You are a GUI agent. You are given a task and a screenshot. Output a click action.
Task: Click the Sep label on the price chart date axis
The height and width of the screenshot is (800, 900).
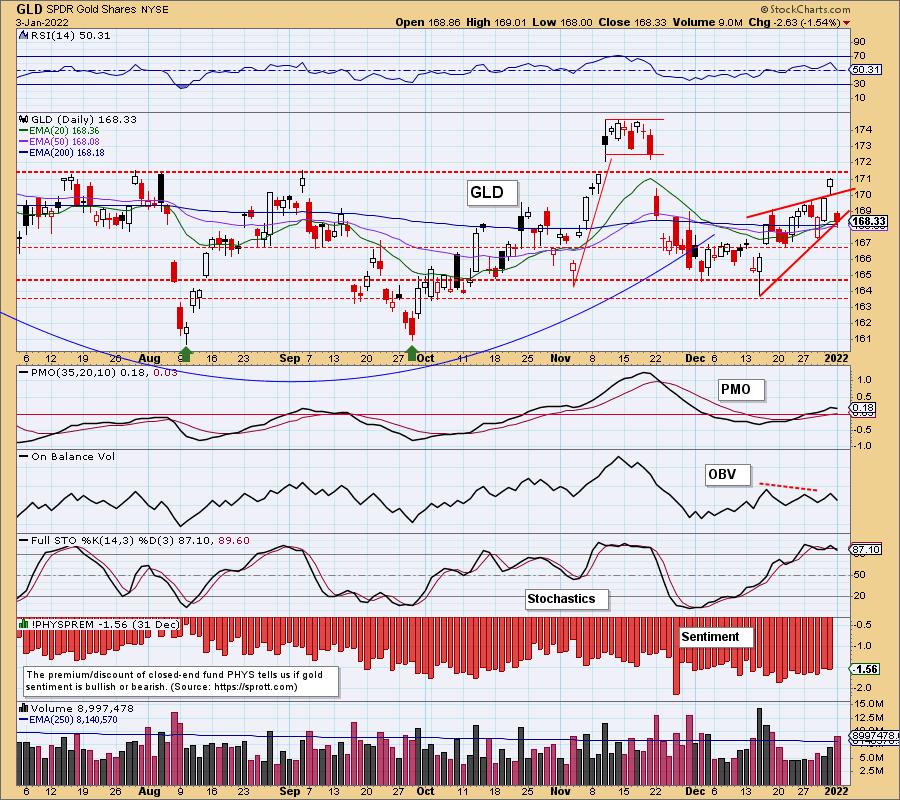tap(289, 358)
